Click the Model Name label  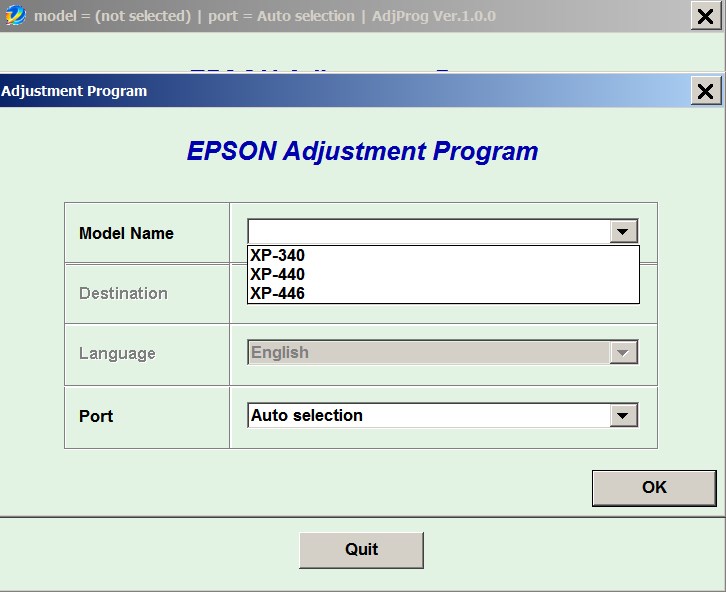[126, 233]
